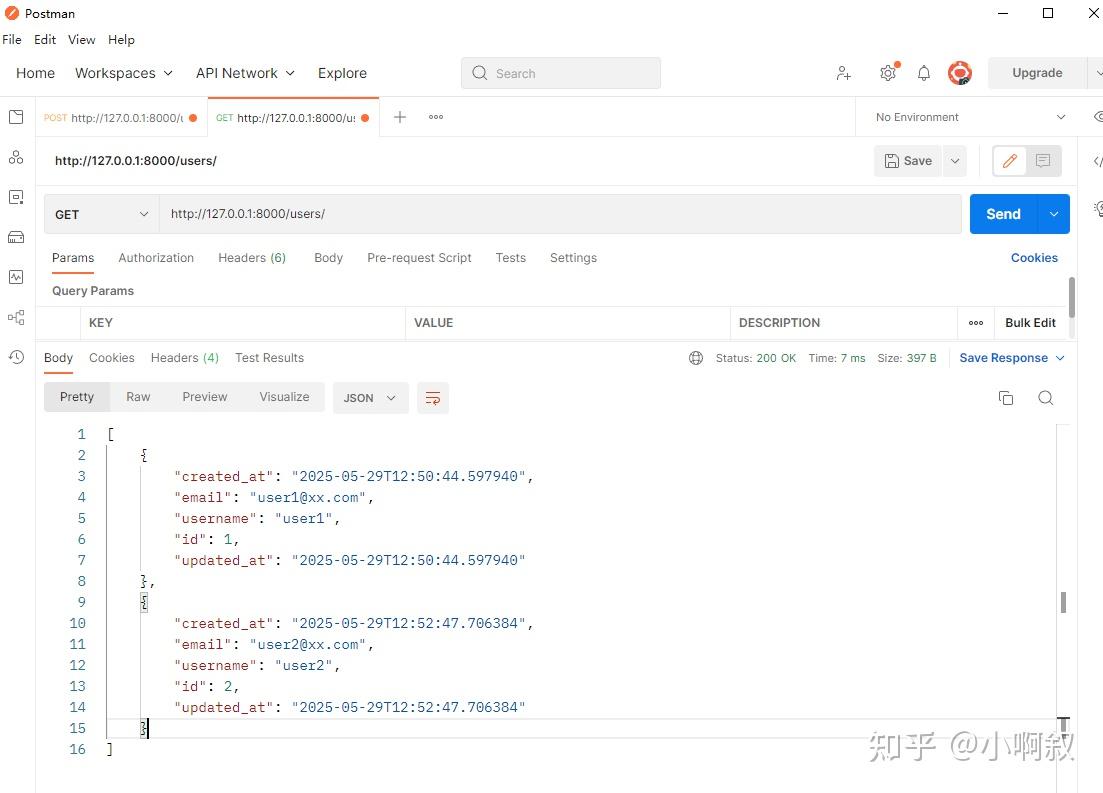Open Bulk Edit for query params
This screenshot has height=793, width=1103.
coord(1030,322)
